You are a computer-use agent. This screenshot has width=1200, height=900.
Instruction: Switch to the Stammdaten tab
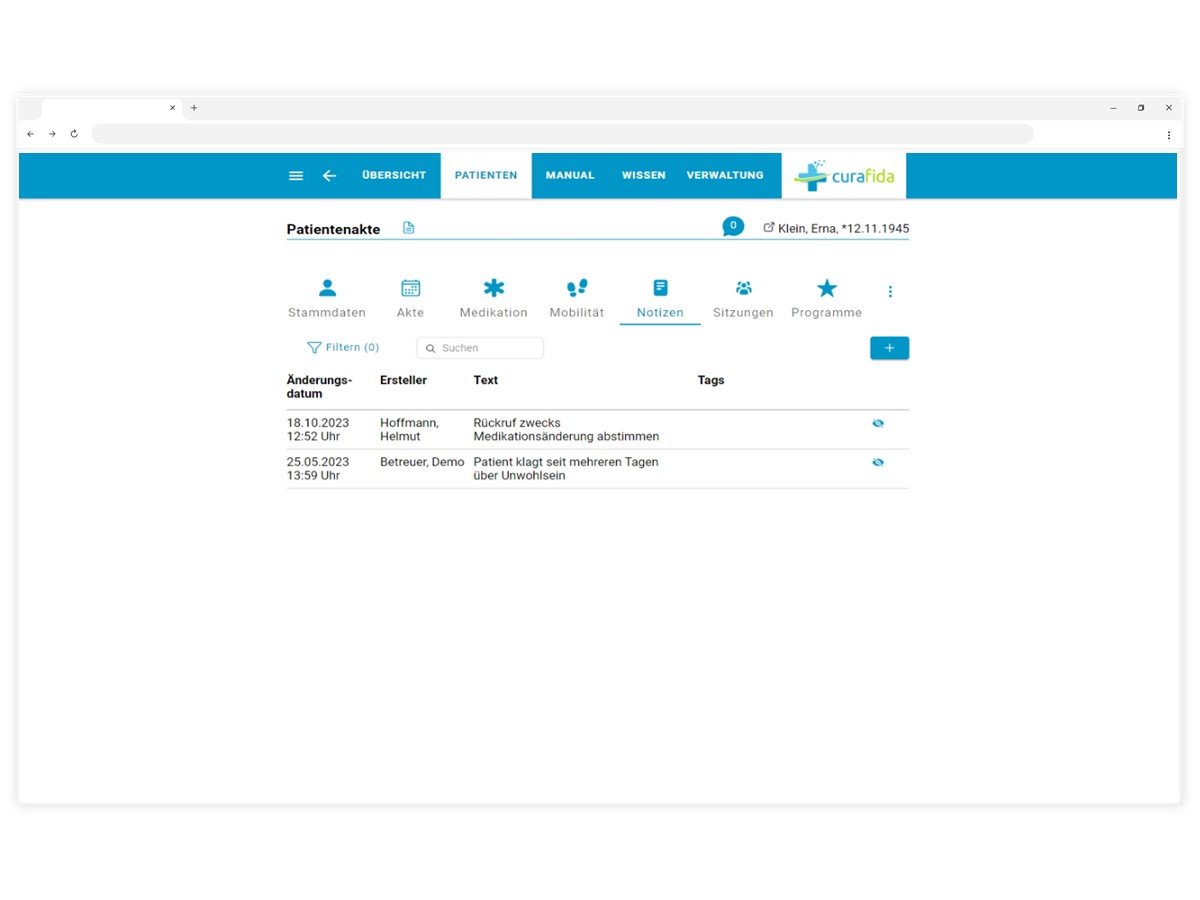tap(327, 299)
